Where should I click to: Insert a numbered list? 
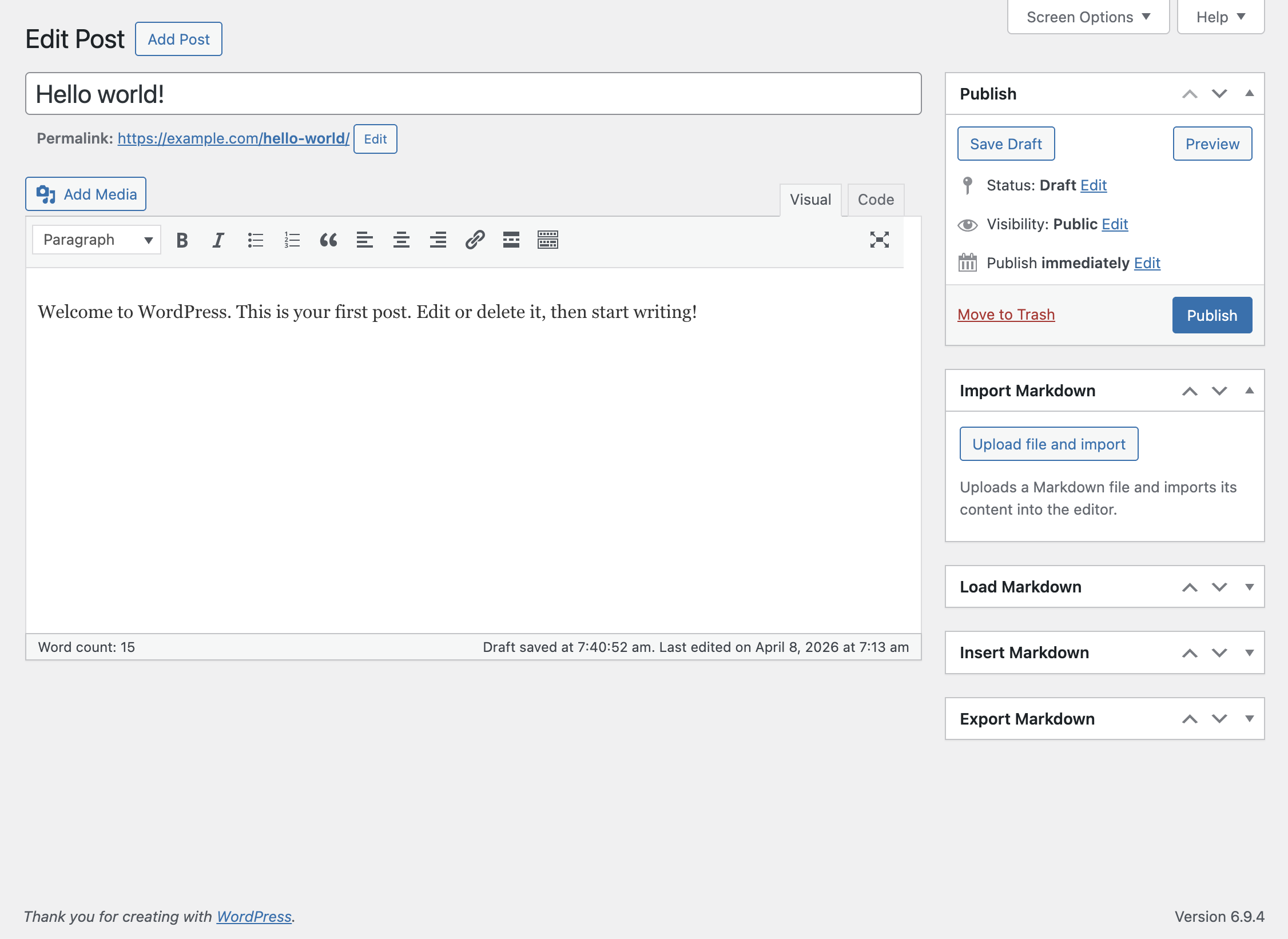tap(291, 240)
